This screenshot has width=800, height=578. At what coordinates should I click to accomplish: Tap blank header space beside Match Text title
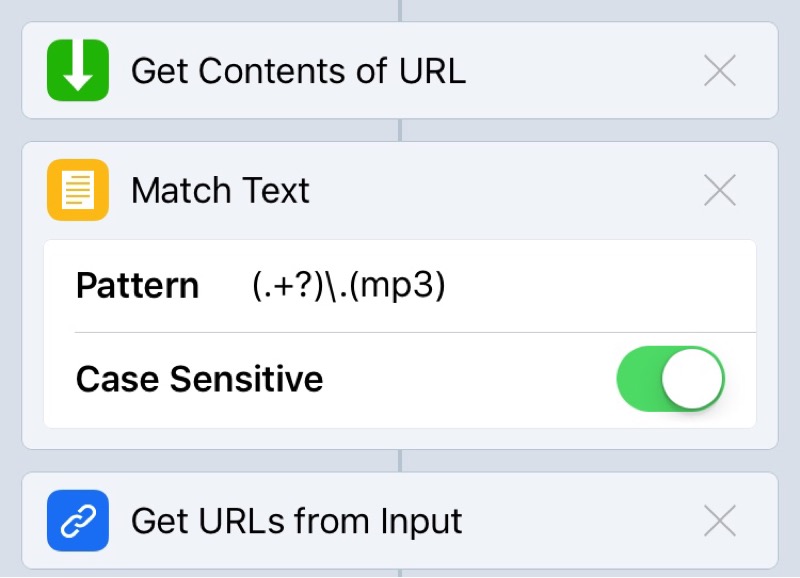coord(505,190)
